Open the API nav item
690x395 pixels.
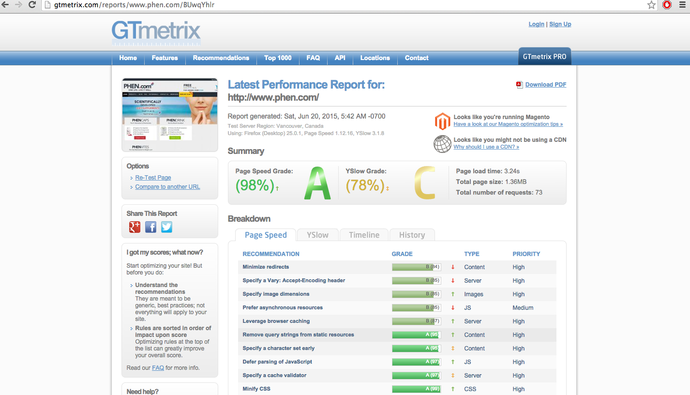pyautogui.click(x=340, y=58)
